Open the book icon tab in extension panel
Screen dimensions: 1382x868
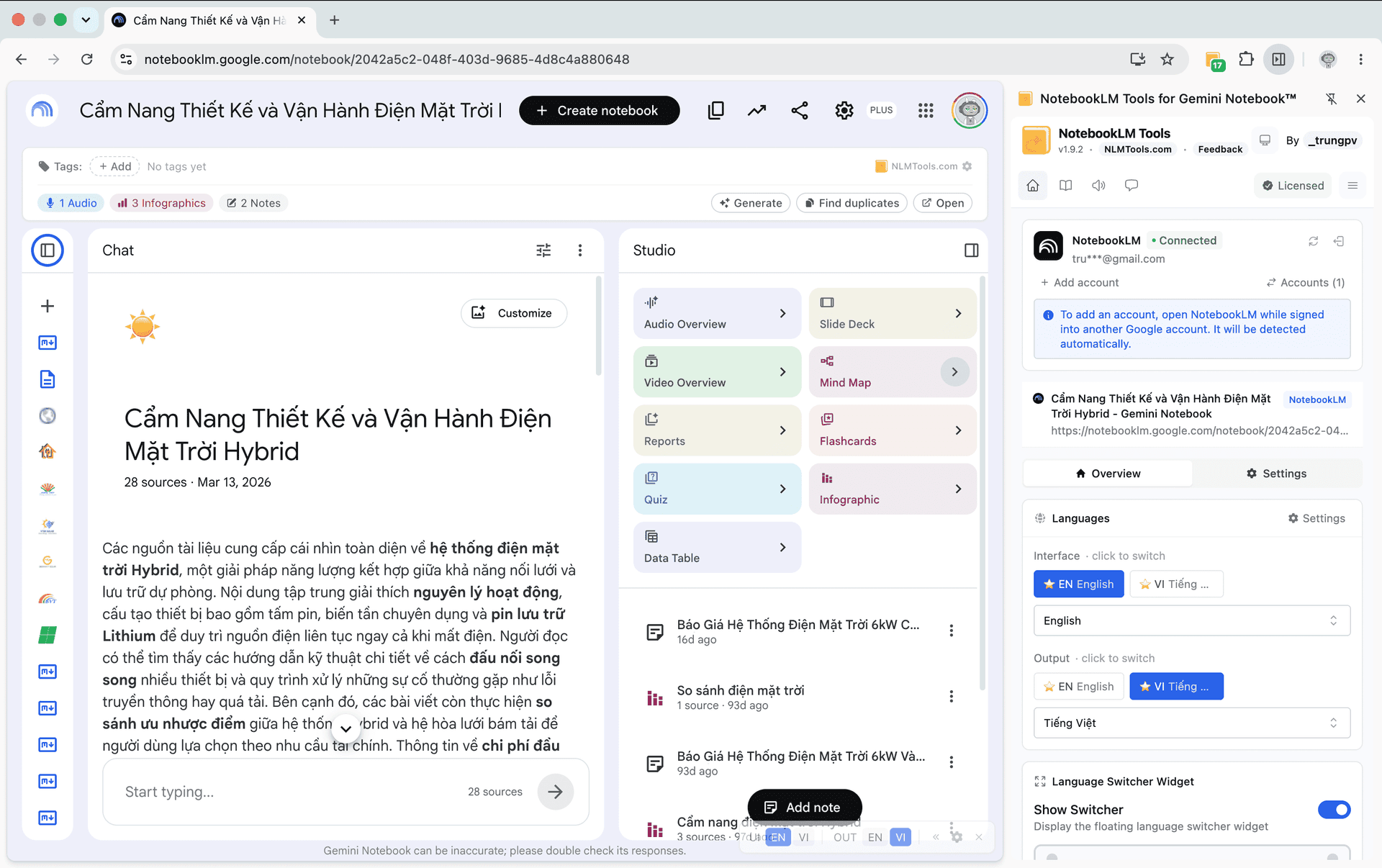click(x=1066, y=186)
